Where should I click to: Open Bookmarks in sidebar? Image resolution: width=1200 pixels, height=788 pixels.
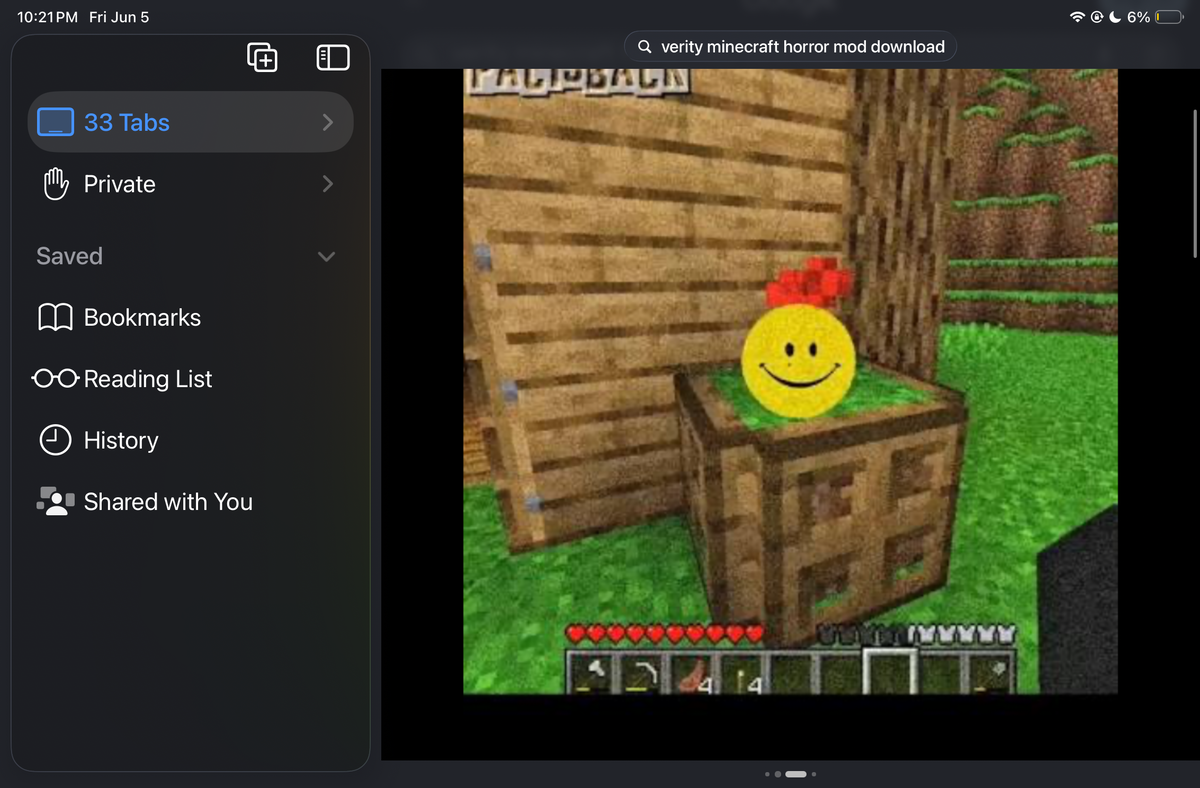(190, 318)
